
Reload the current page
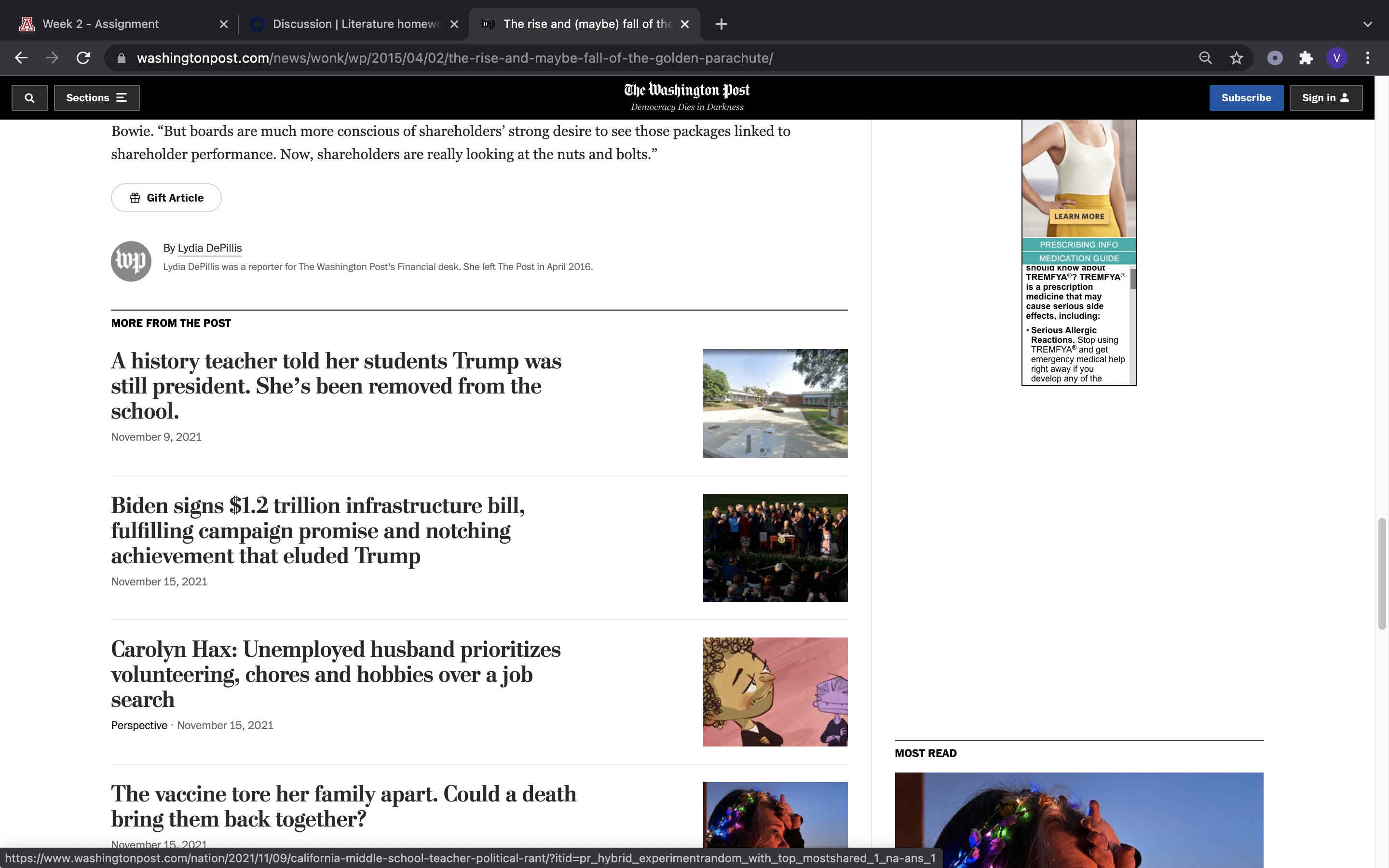point(83,58)
